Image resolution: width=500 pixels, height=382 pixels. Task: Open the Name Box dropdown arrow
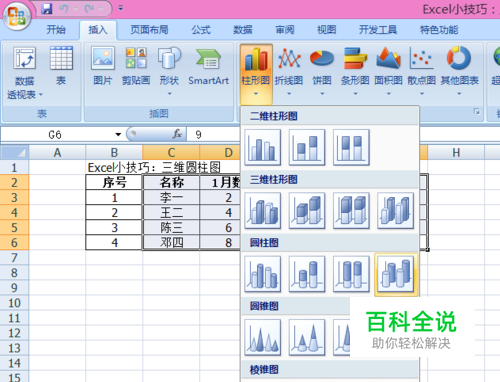click(x=118, y=135)
